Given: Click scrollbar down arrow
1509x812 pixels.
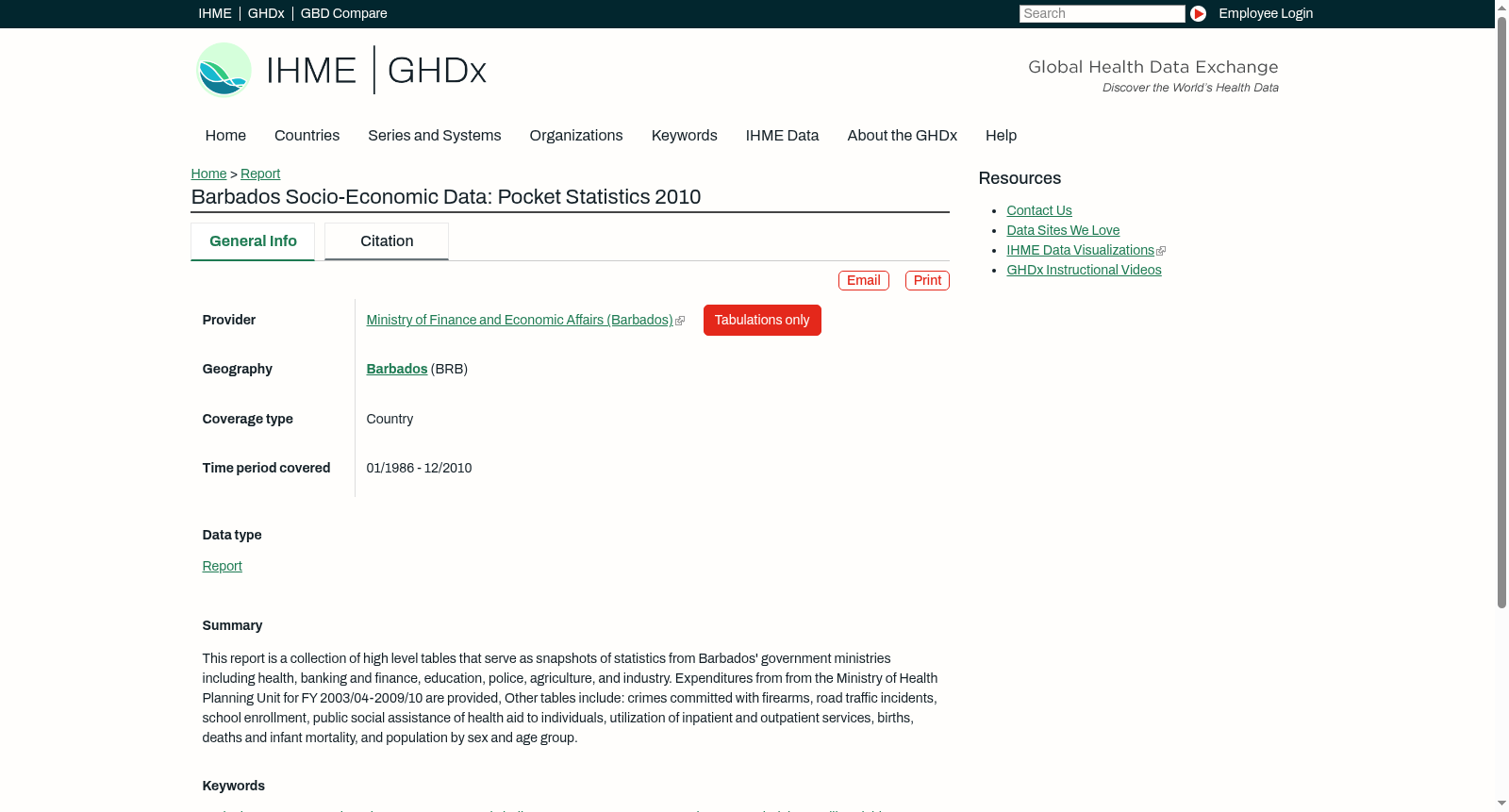Looking at the screenshot, I should [x=1501, y=804].
